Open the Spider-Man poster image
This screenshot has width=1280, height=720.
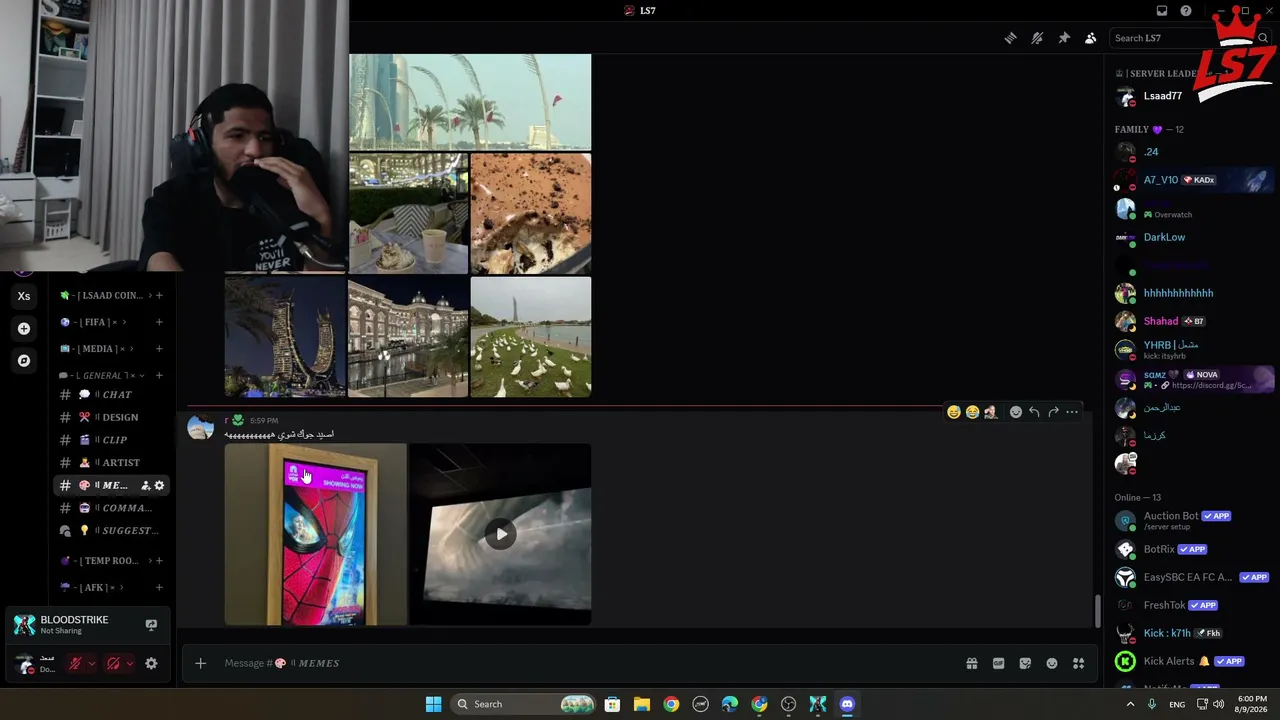tap(315, 534)
